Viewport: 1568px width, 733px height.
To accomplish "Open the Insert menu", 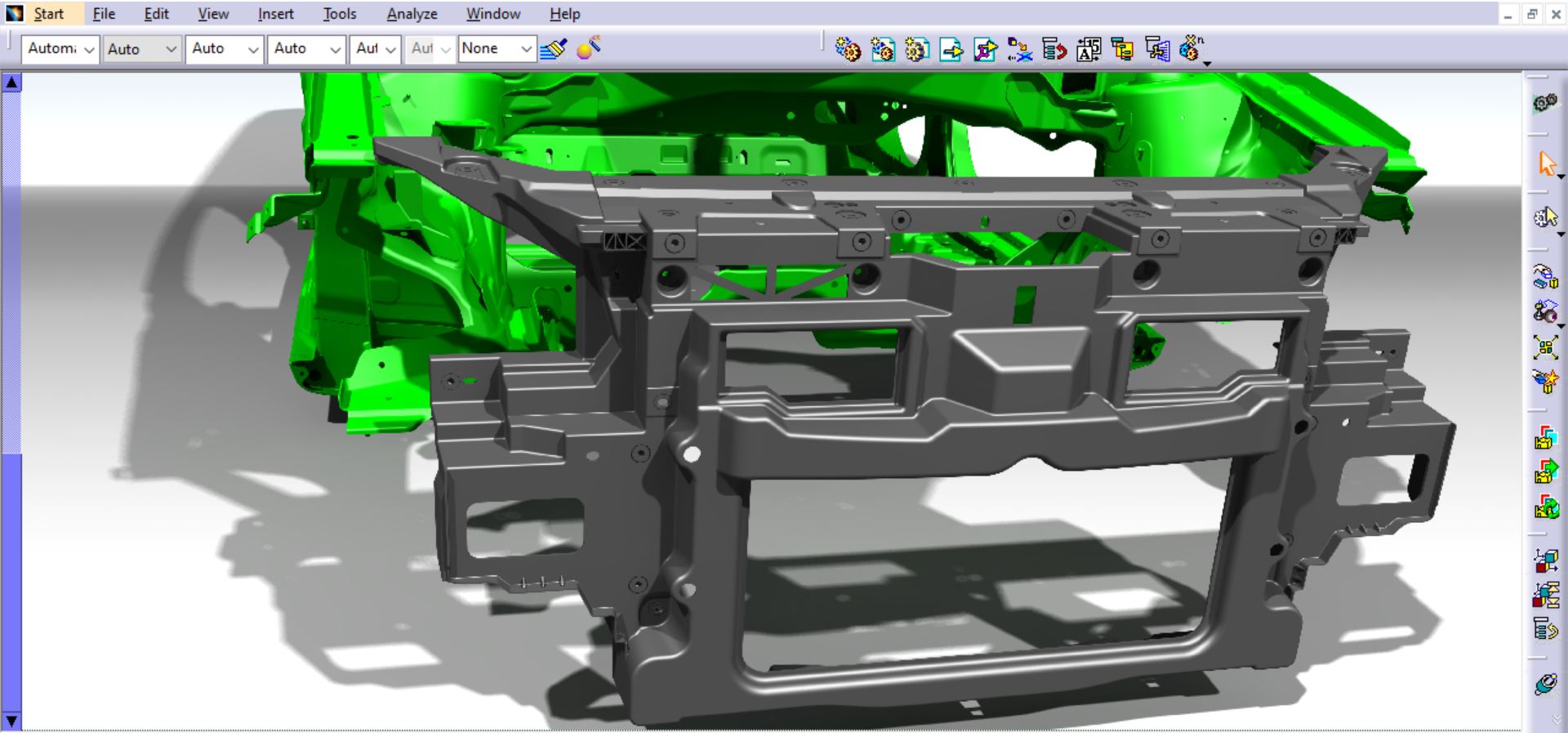I will click(x=275, y=14).
